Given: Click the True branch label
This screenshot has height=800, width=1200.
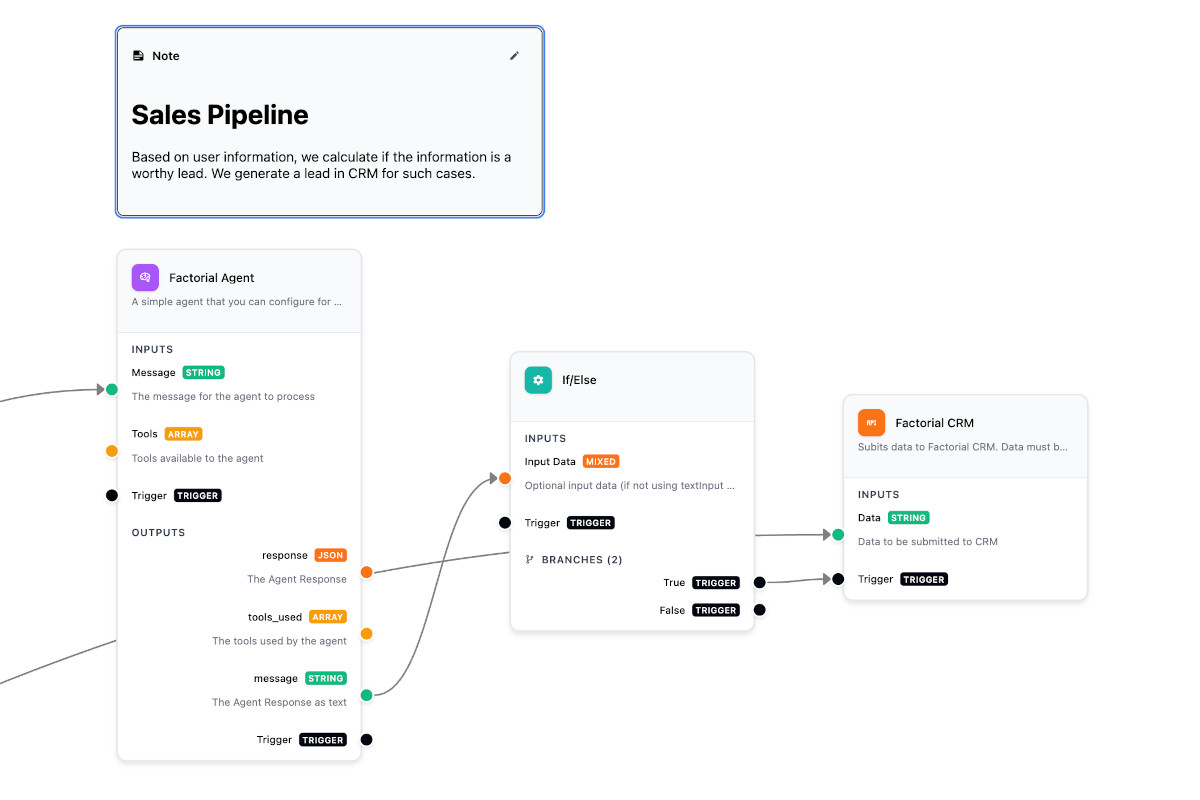Looking at the screenshot, I should [674, 582].
